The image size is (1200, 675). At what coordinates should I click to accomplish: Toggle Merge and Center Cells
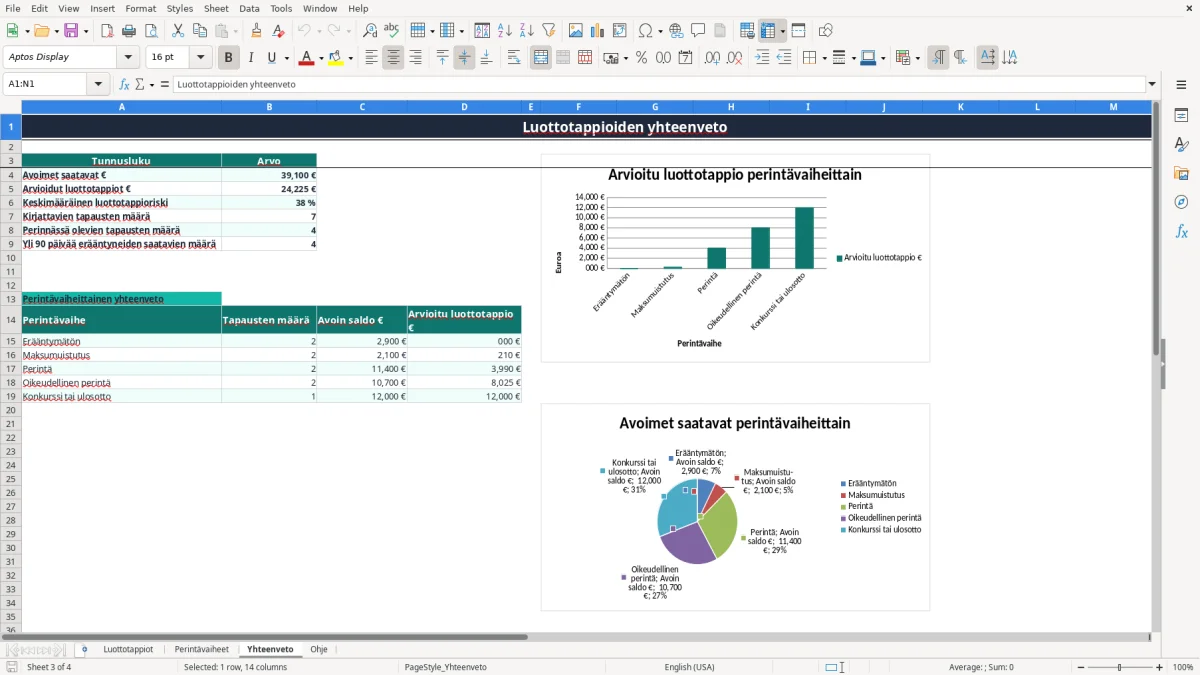[541, 58]
